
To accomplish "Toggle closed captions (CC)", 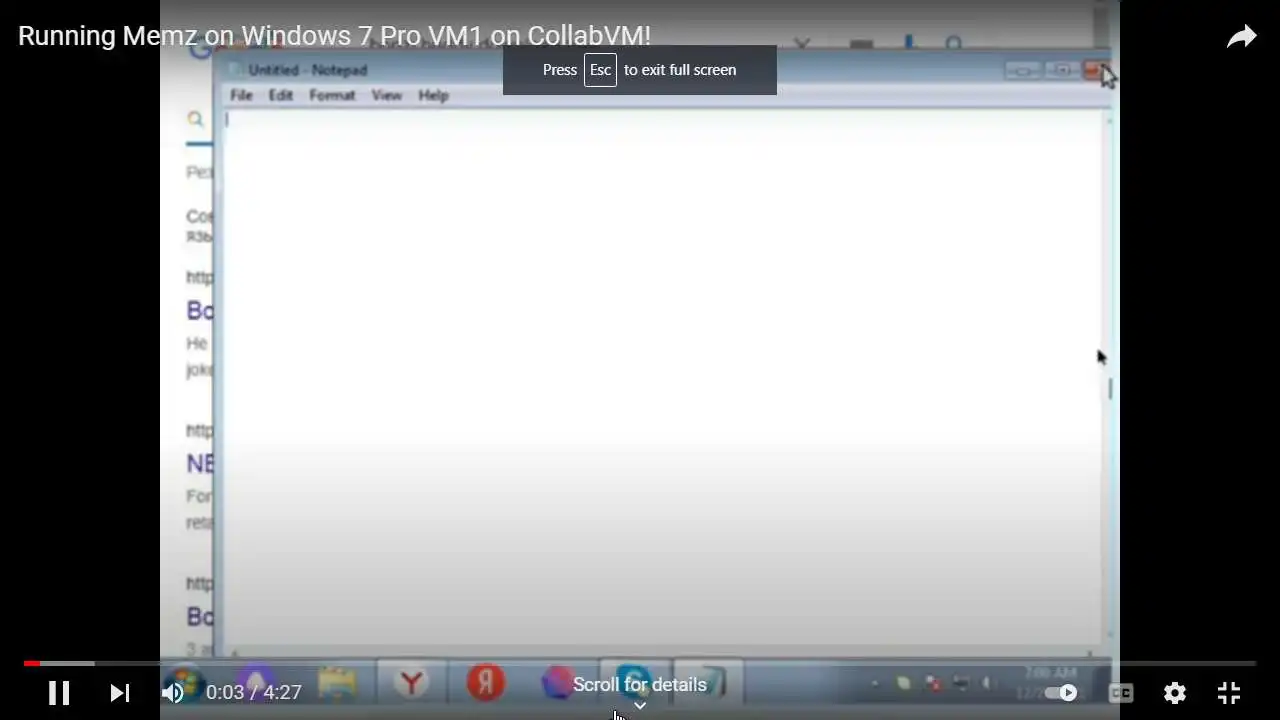I will point(1121,692).
